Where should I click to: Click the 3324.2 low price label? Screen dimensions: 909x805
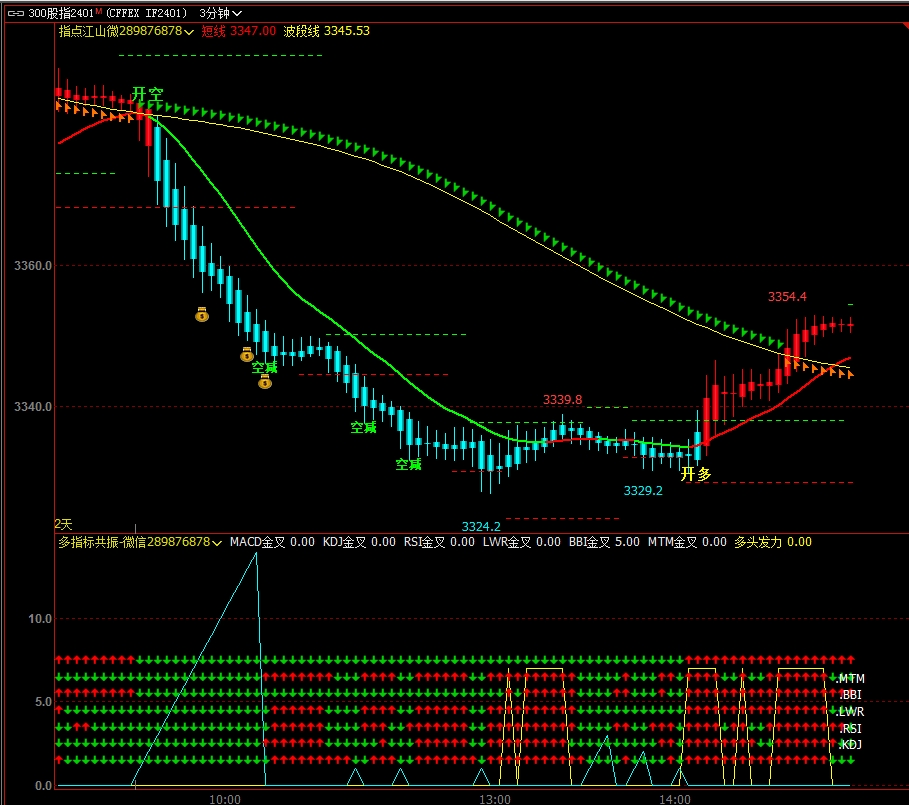(481, 526)
